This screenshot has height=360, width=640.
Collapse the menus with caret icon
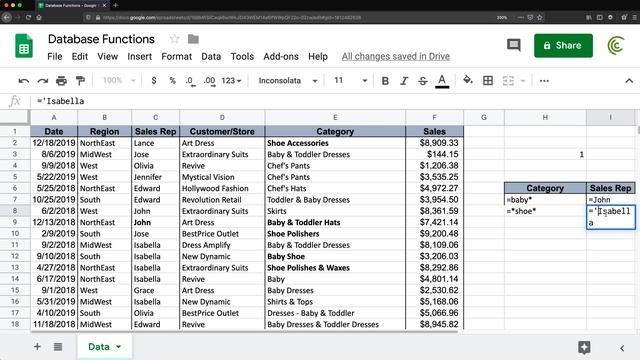629,81
